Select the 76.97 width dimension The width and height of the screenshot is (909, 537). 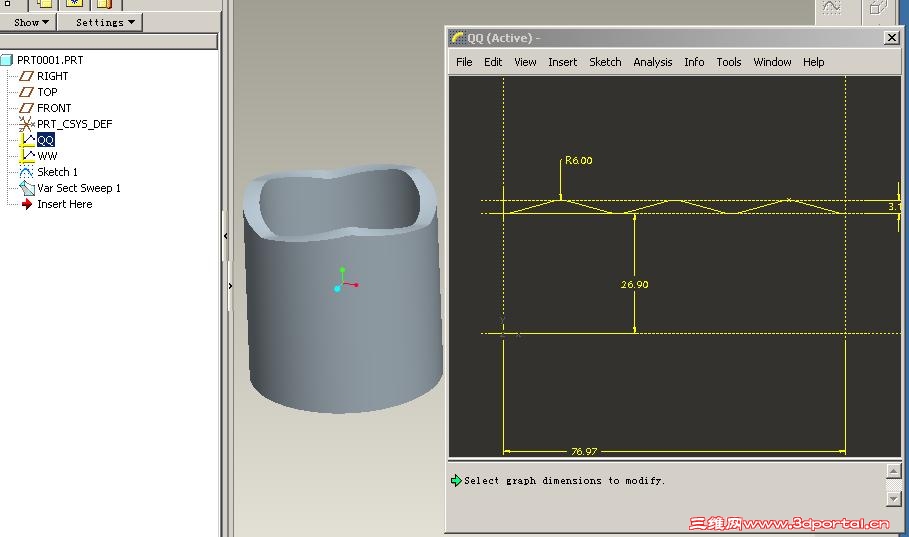(584, 451)
